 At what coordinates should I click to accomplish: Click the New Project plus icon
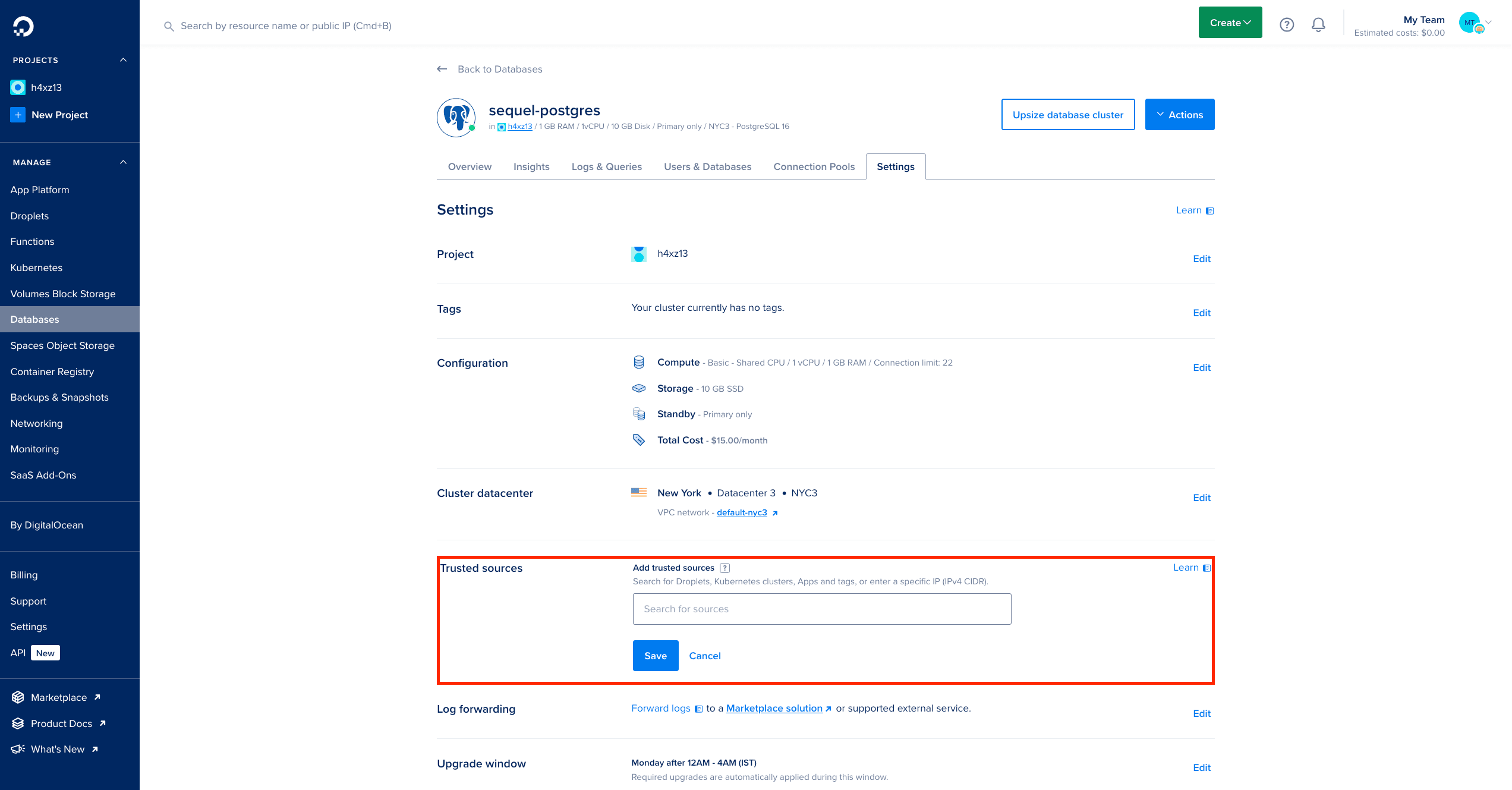point(18,115)
